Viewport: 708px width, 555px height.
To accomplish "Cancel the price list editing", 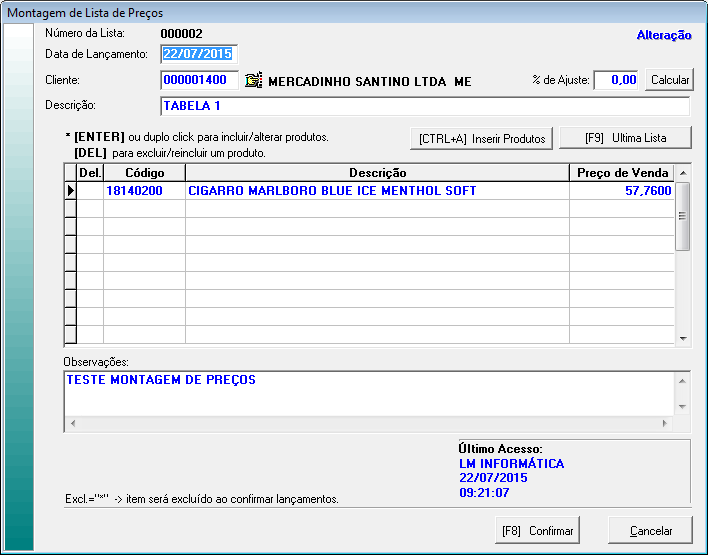I will (x=651, y=530).
